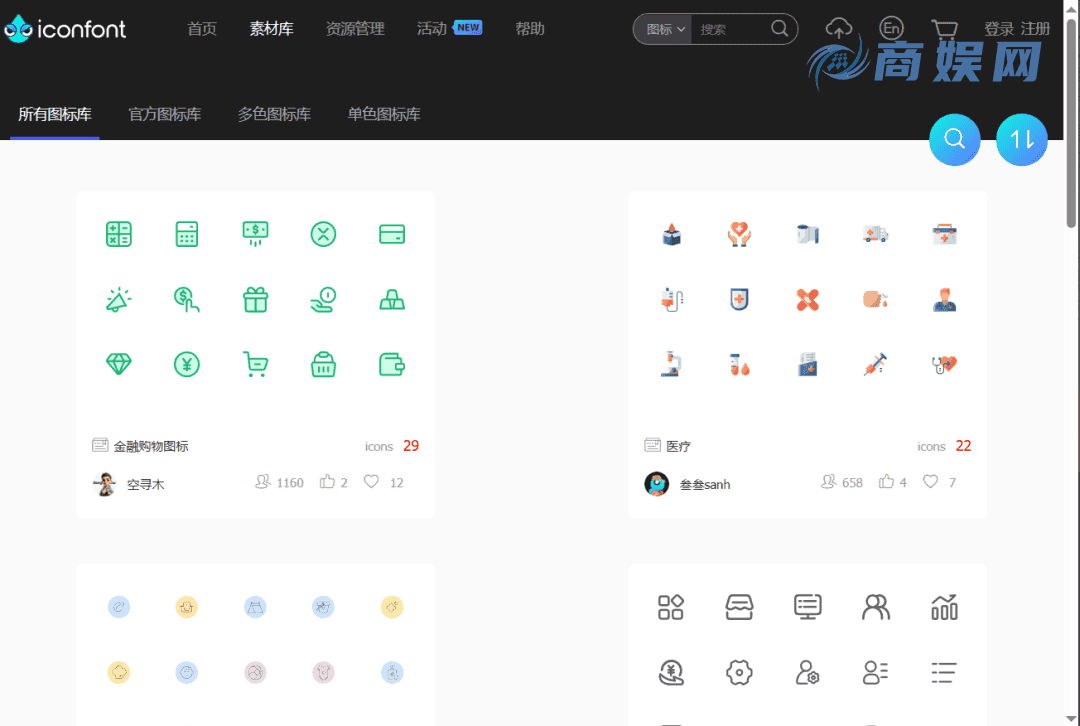
Task: Select the crossed bandage icon
Action: (x=807, y=300)
